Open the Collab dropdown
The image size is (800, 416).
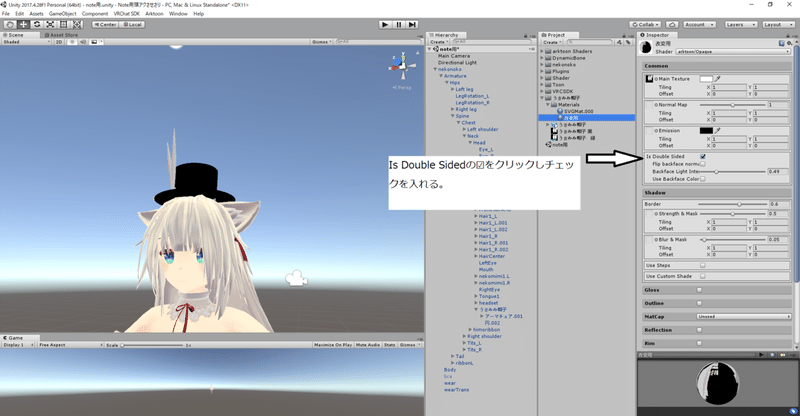(645, 25)
